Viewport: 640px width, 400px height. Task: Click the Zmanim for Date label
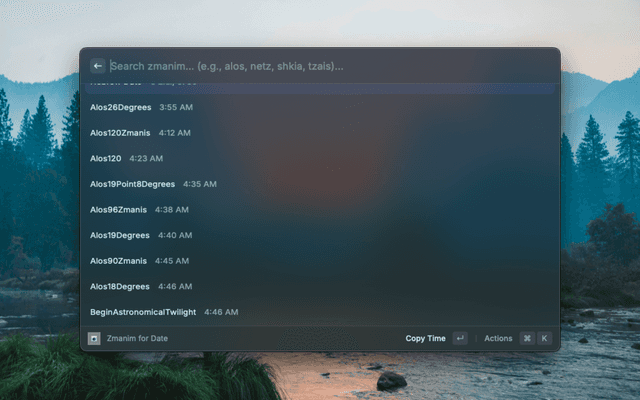(138, 338)
